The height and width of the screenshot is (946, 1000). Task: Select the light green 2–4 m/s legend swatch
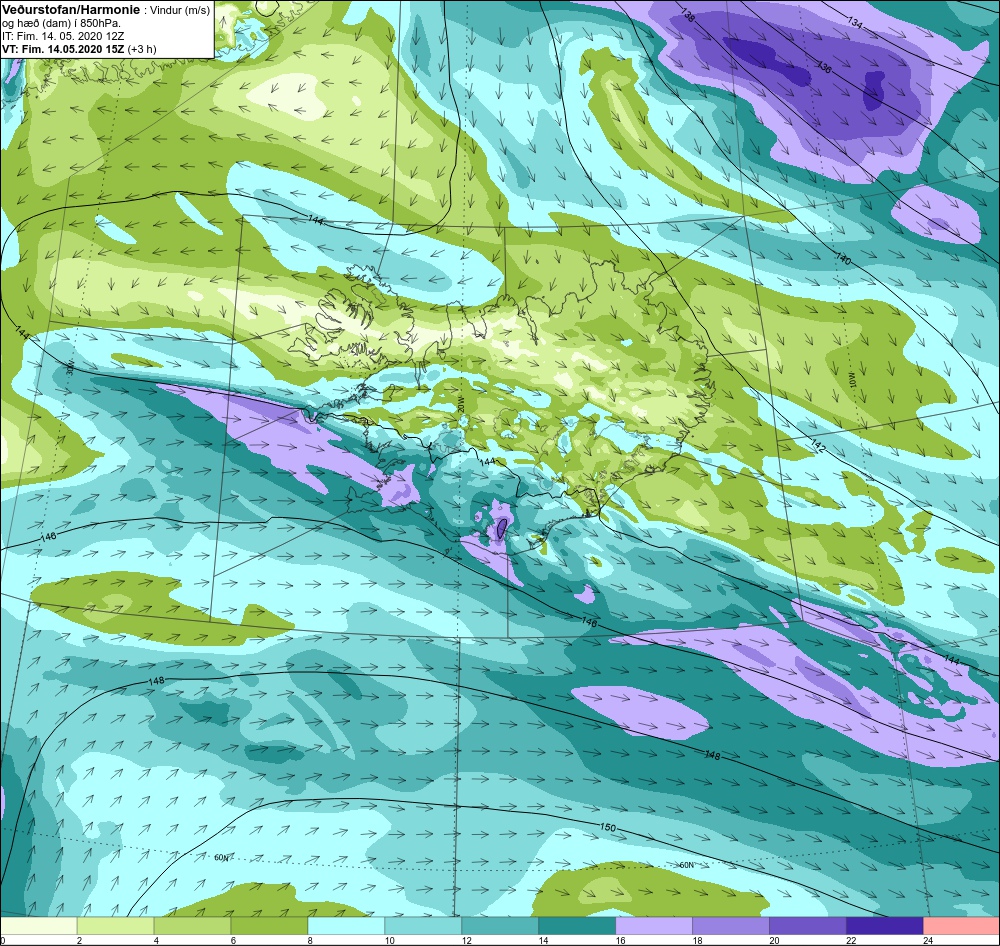click(x=115, y=926)
